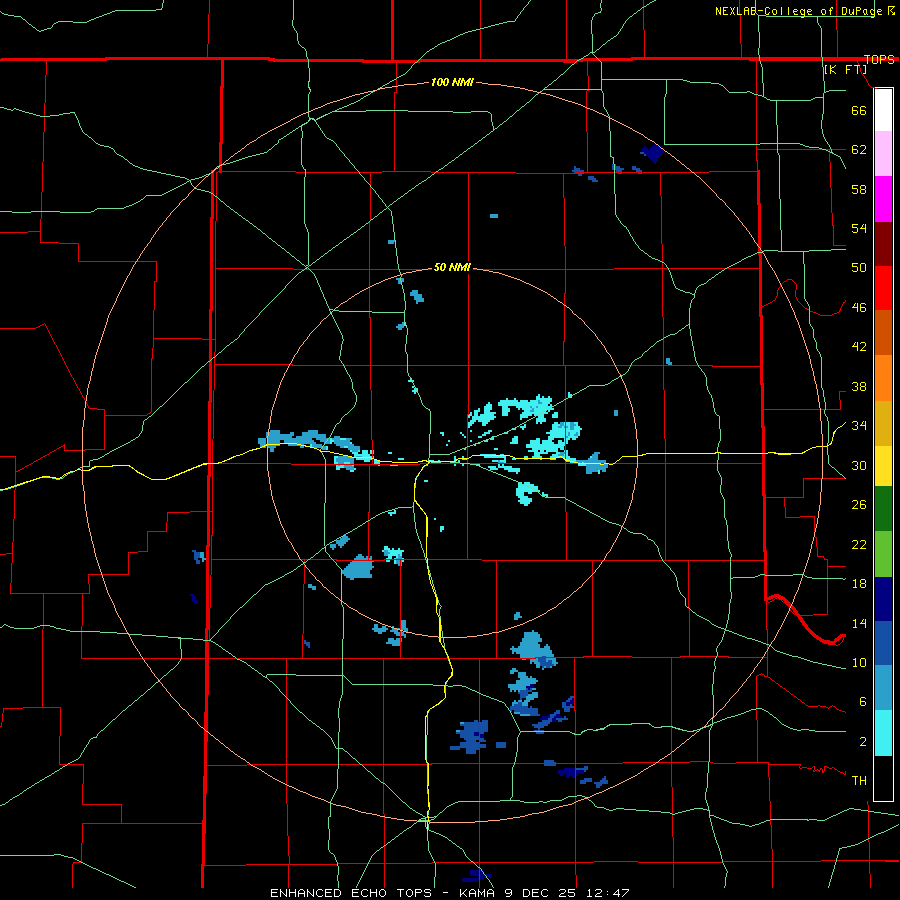Click the light pink legend swatch
This screenshot has width=900, height=900.
[883, 154]
